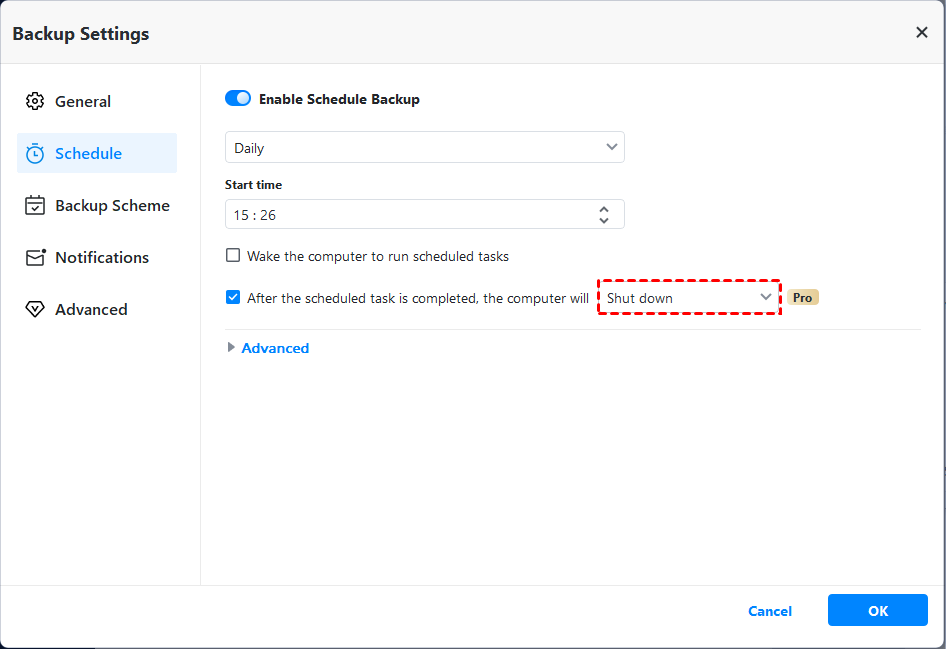Click the Cancel button
The width and height of the screenshot is (946, 649).
click(770, 611)
